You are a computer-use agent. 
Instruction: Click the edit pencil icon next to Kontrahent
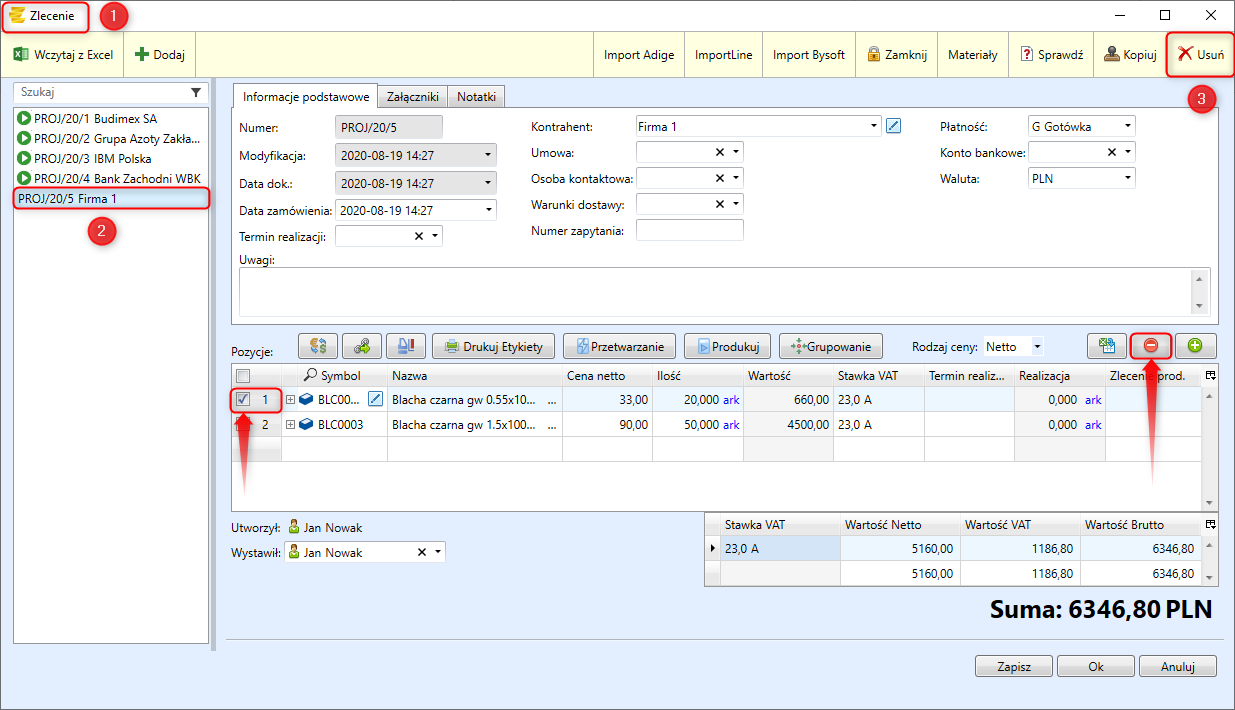(894, 126)
